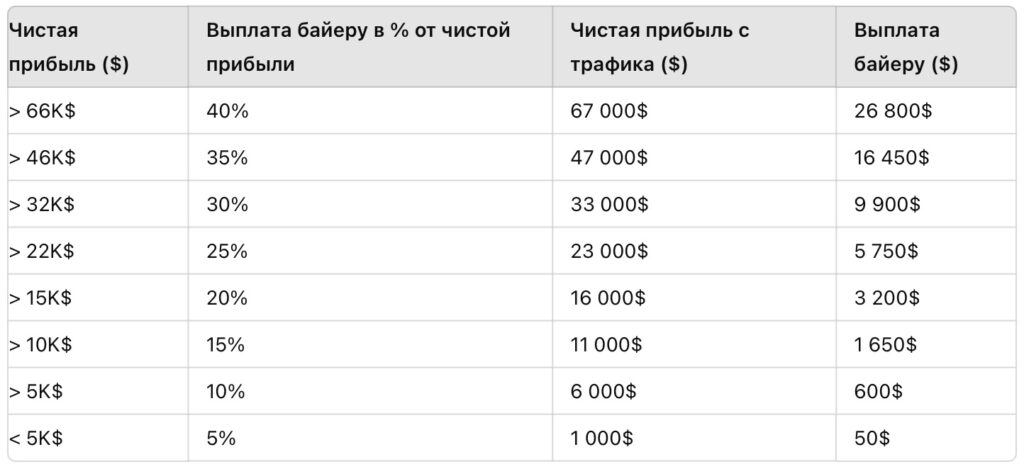Viewport: 1024px width, 469px height.
Task: Click the "Чистая прибыль с трафика ($)" header
Action: click(x=694, y=48)
